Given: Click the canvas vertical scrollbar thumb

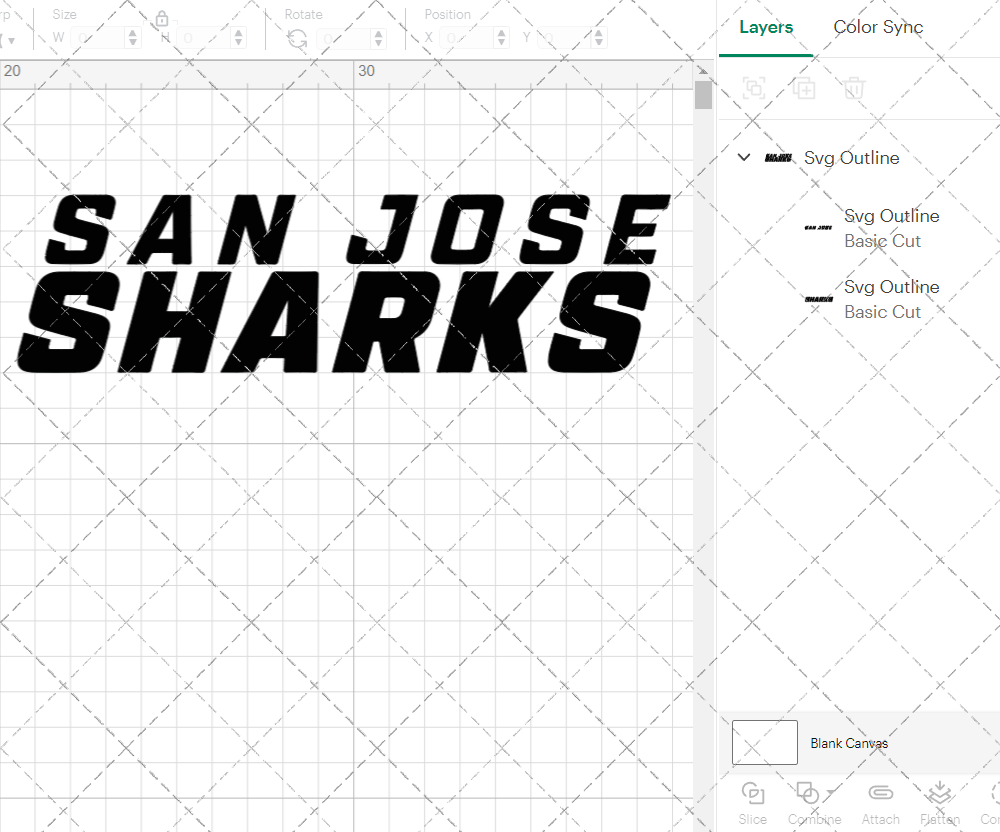Looking at the screenshot, I should (x=703, y=94).
